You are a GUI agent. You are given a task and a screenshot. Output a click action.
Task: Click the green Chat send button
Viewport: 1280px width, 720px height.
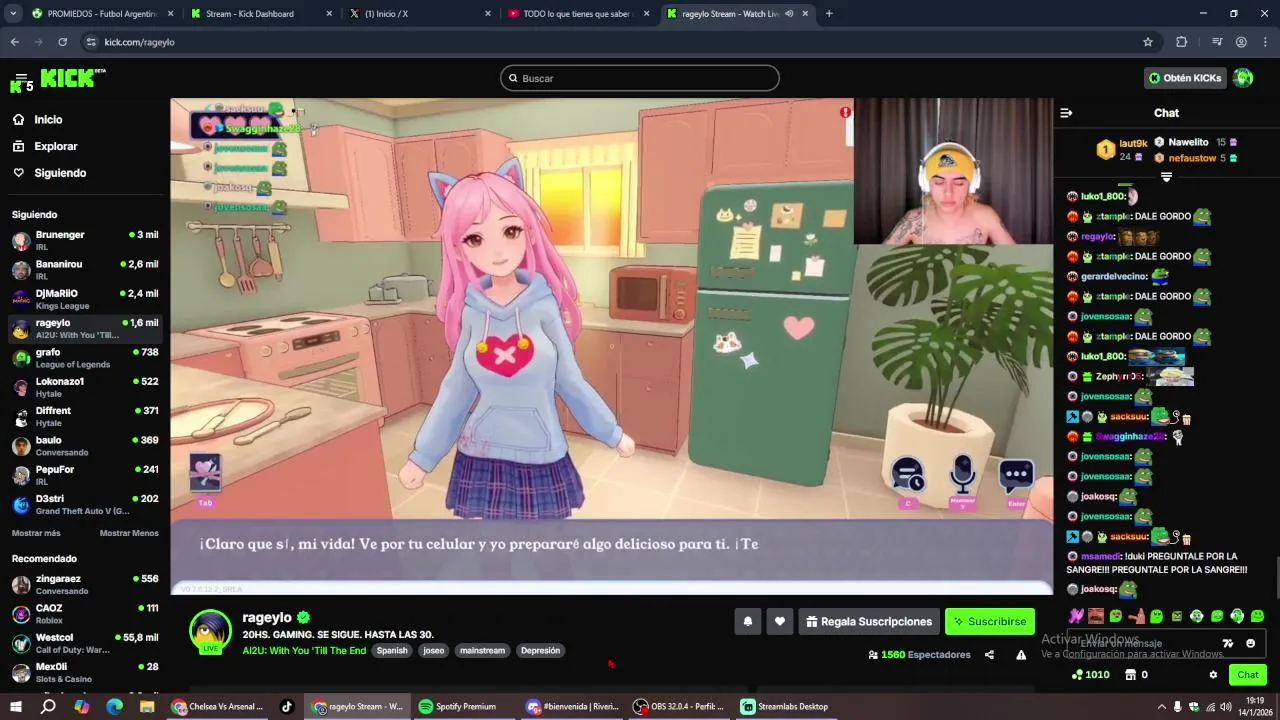click(x=1247, y=675)
